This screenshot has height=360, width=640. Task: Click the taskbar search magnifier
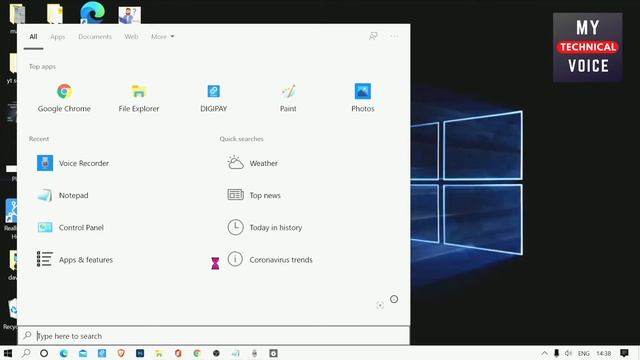coord(26,353)
